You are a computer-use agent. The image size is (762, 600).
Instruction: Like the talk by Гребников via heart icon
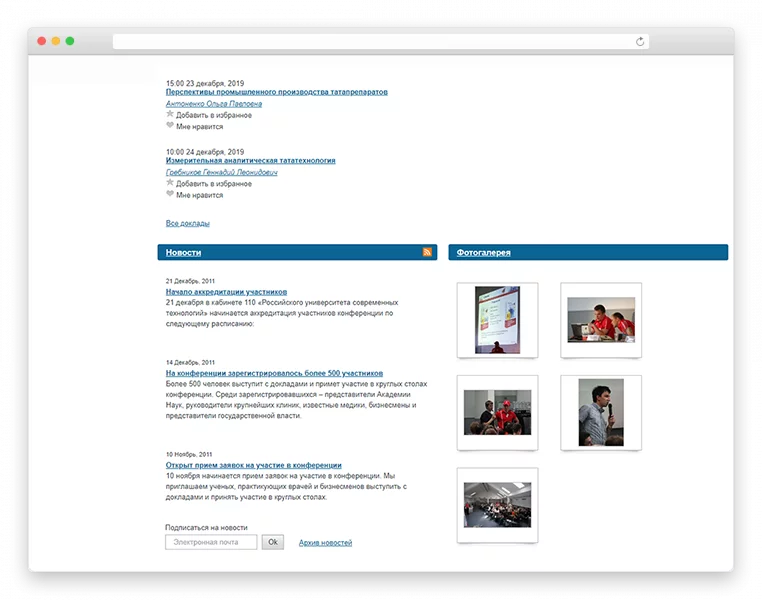[x=170, y=195]
